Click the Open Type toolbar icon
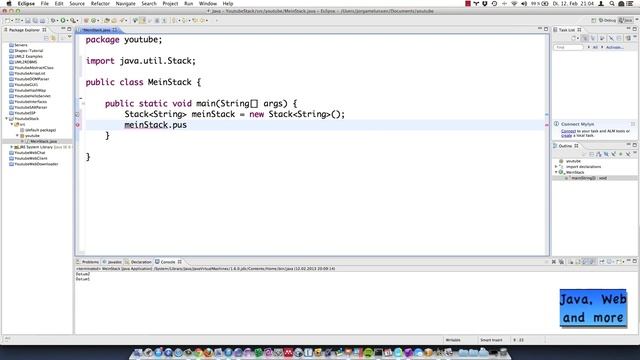The width and height of the screenshot is (640, 360). [107, 20]
